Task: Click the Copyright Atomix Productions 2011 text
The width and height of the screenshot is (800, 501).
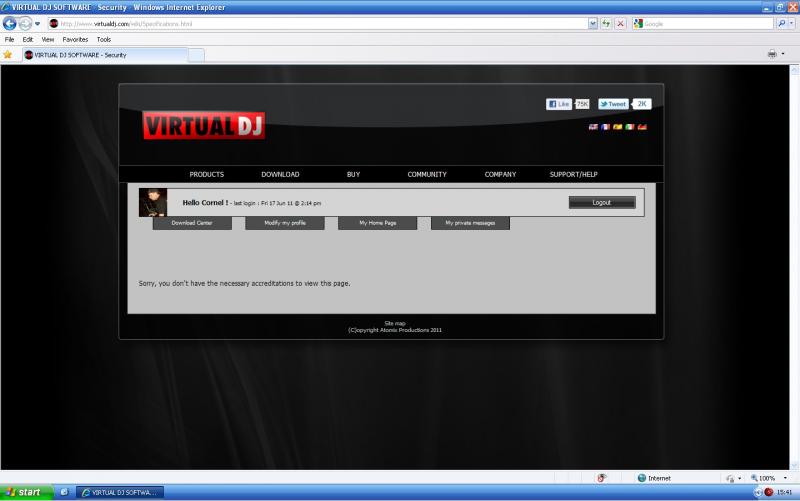Action: 395,330
